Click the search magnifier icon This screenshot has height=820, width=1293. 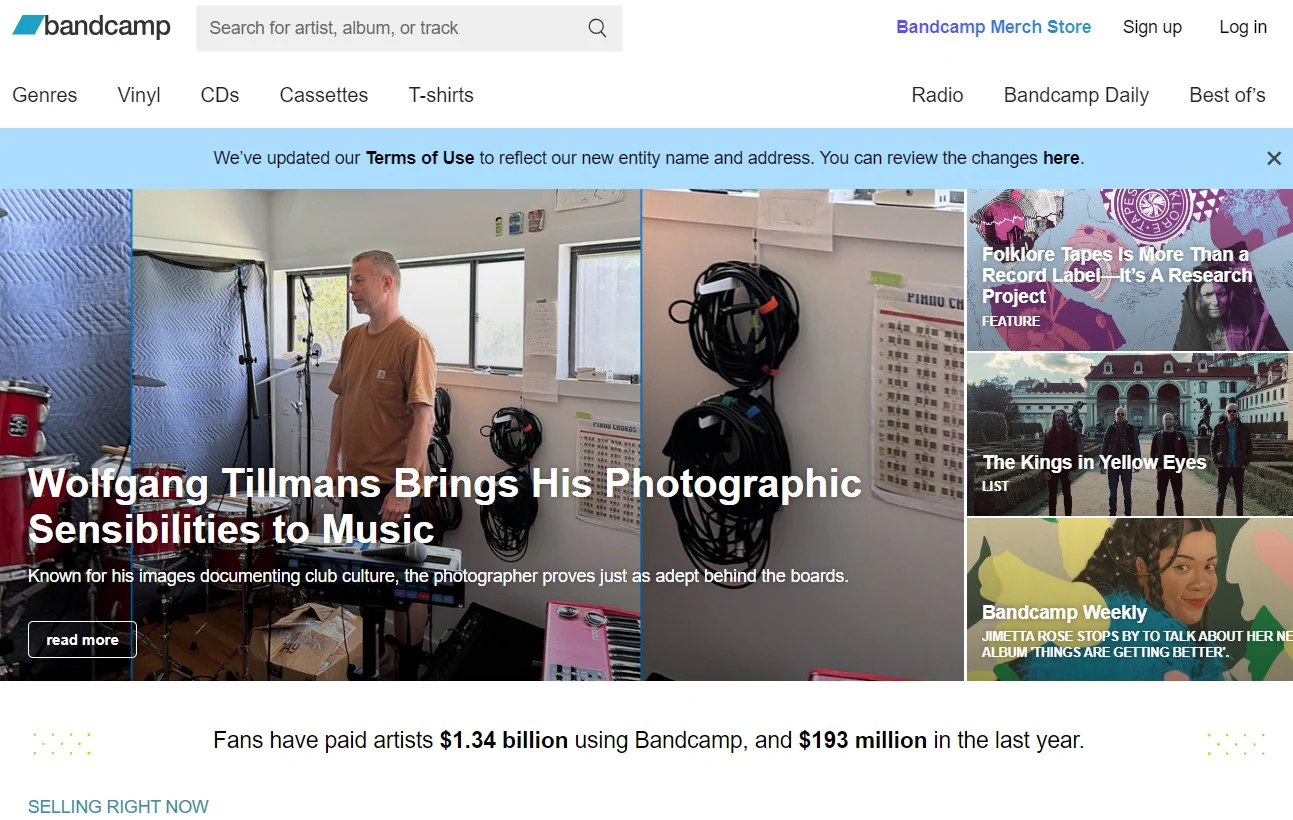(x=597, y=28)
